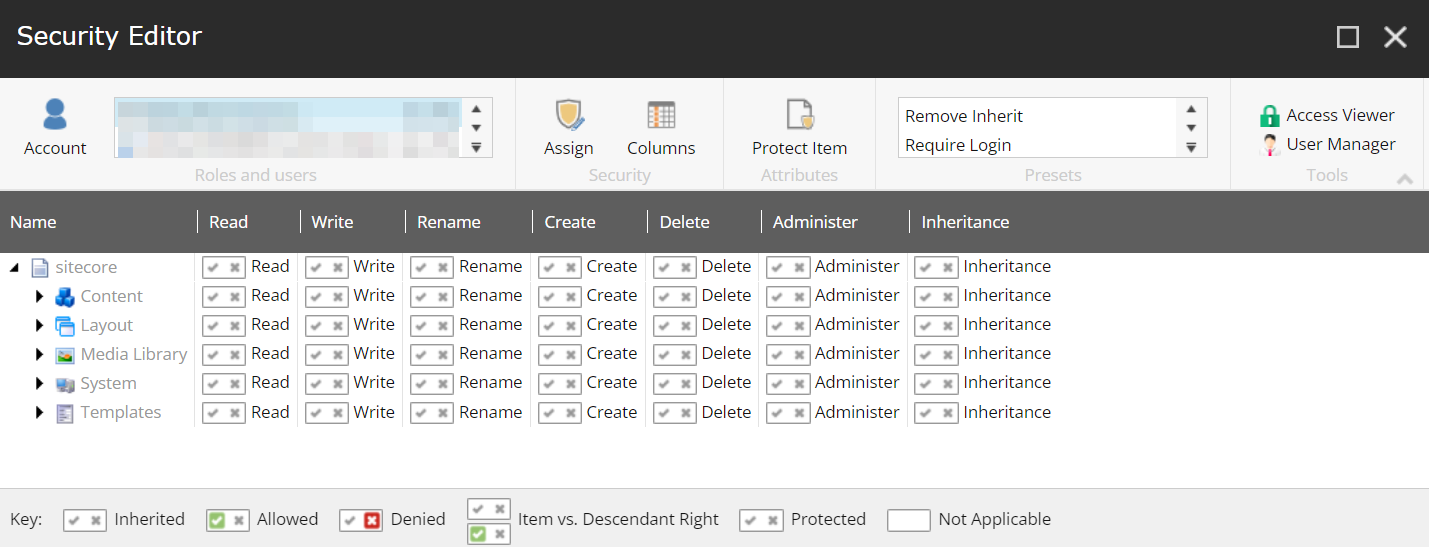Deny Inheritance on the Media Library row

(x=947, y=354)
